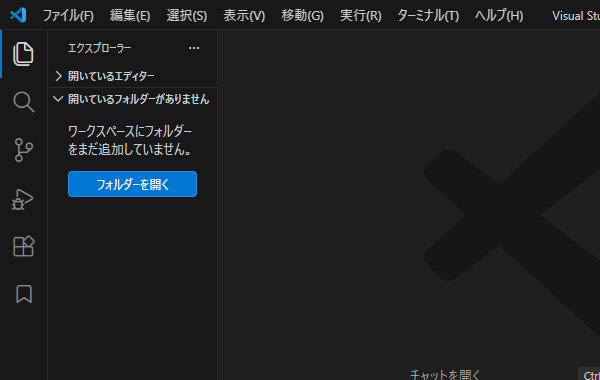Open the ターミナル(T) menu
The width and height of the screenshot is (600, 380).
tap(428, 16)
